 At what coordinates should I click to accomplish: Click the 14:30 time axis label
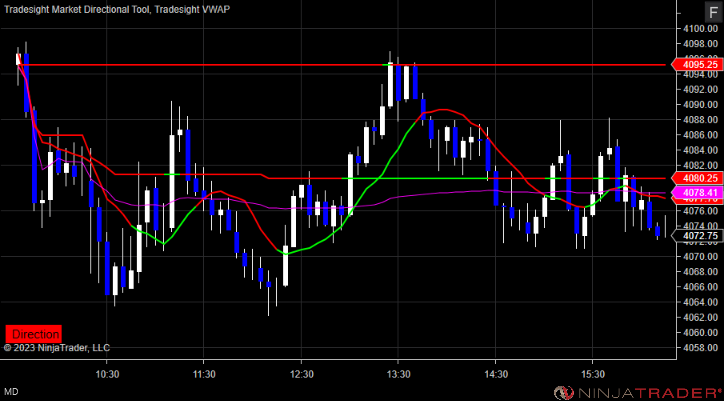click(495, 373)
